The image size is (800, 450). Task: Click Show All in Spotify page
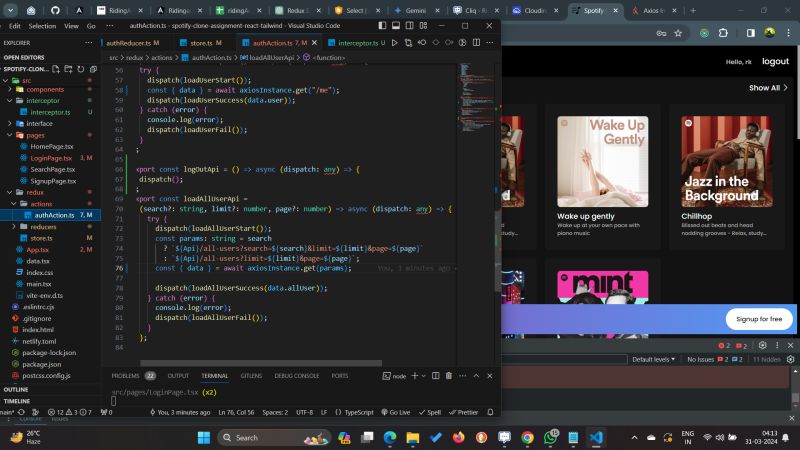tap(768, 88)
